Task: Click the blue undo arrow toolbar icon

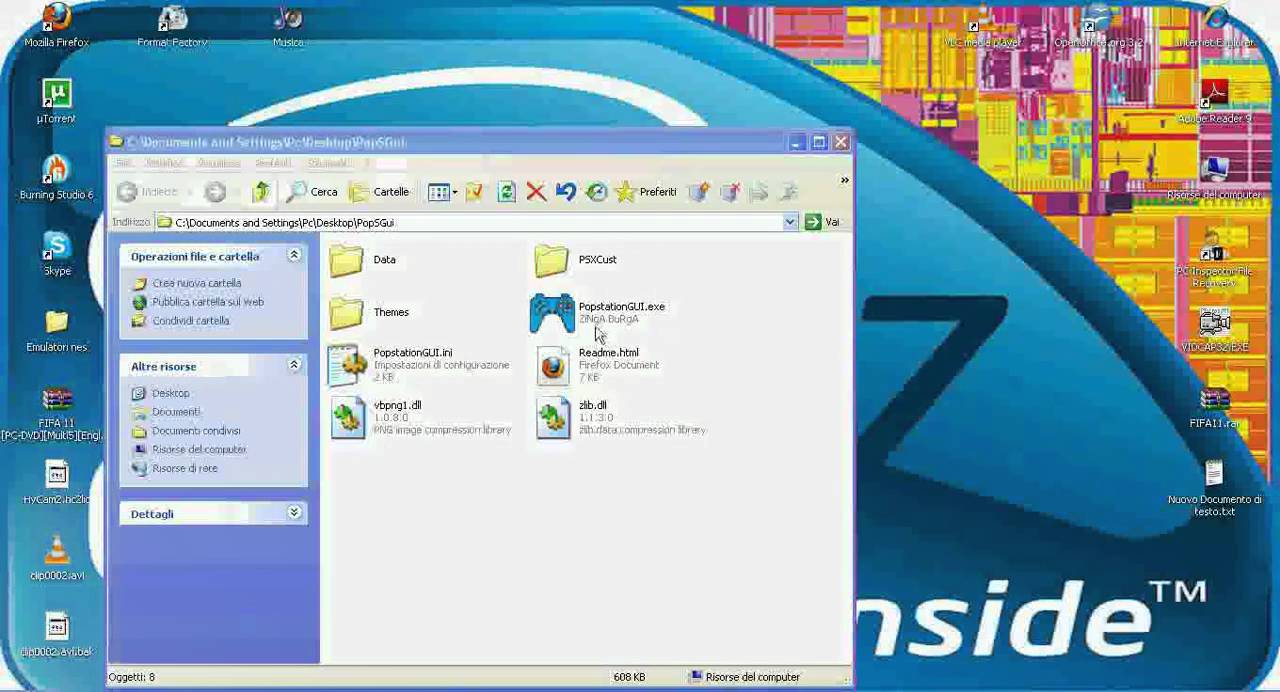Action: (x=566, y=192)
